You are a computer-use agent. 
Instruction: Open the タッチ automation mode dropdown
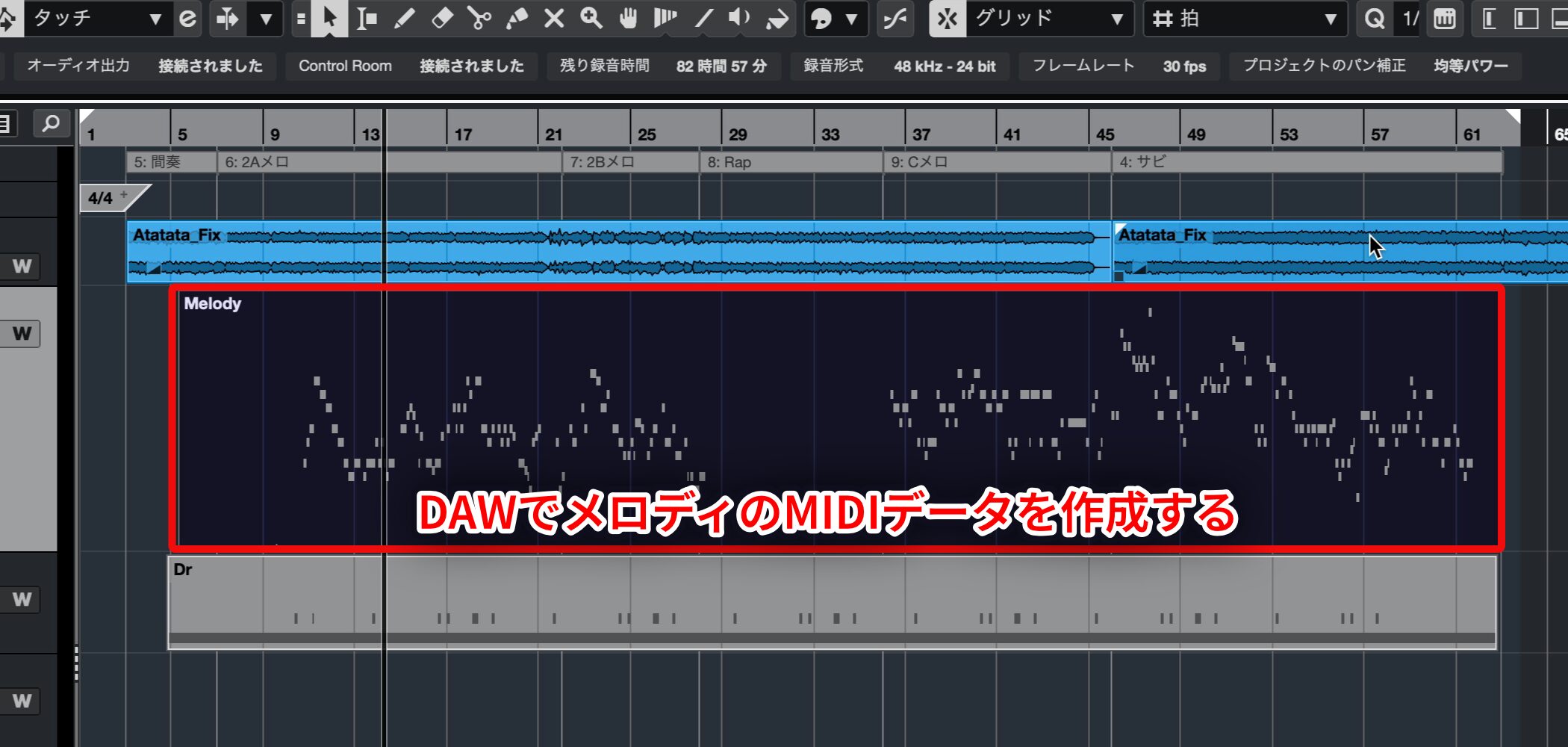coord(97,18)
